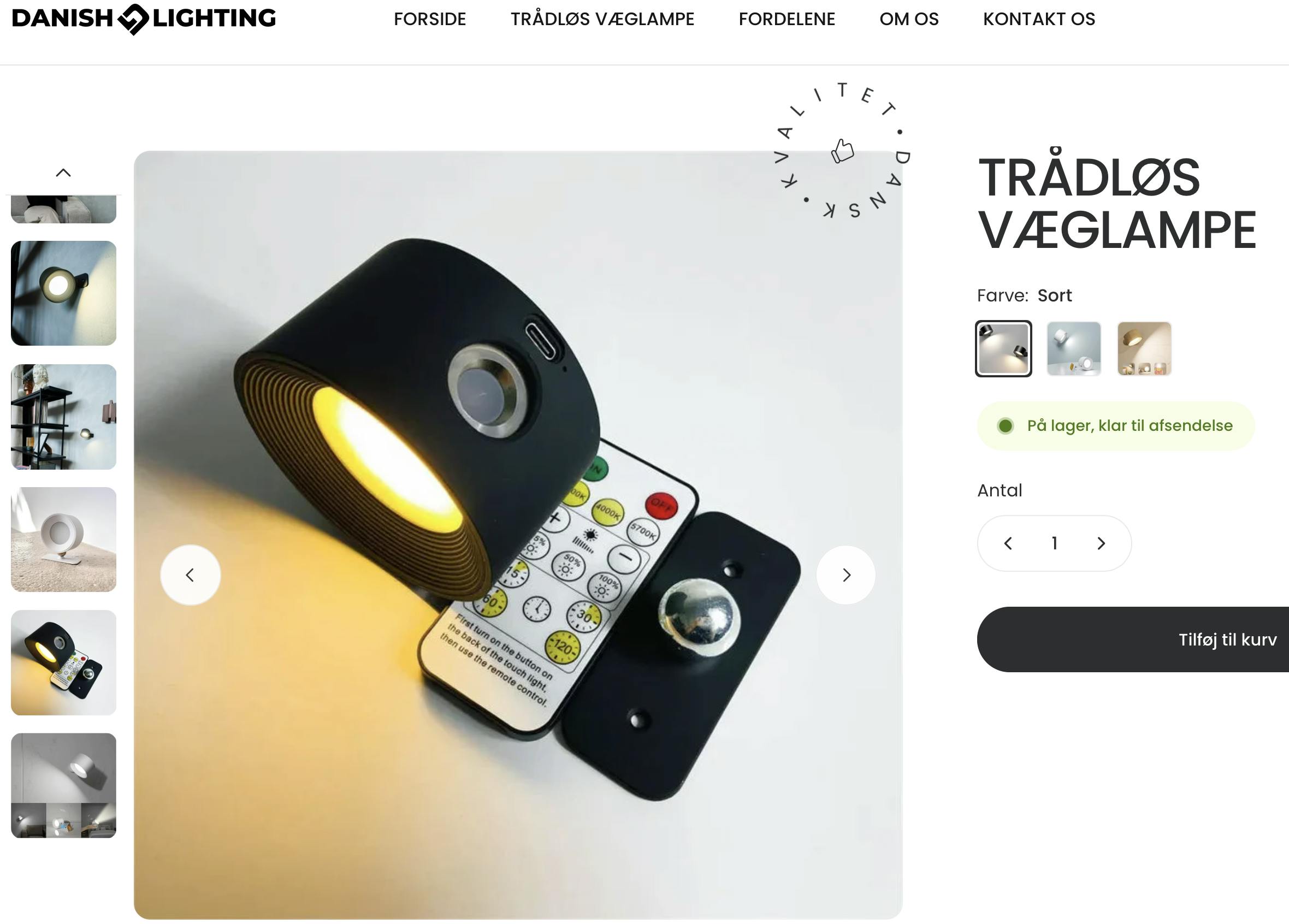Open the Om Os page
The width and height of the screenshot is (1289, 924).
[x=909, y=19]
